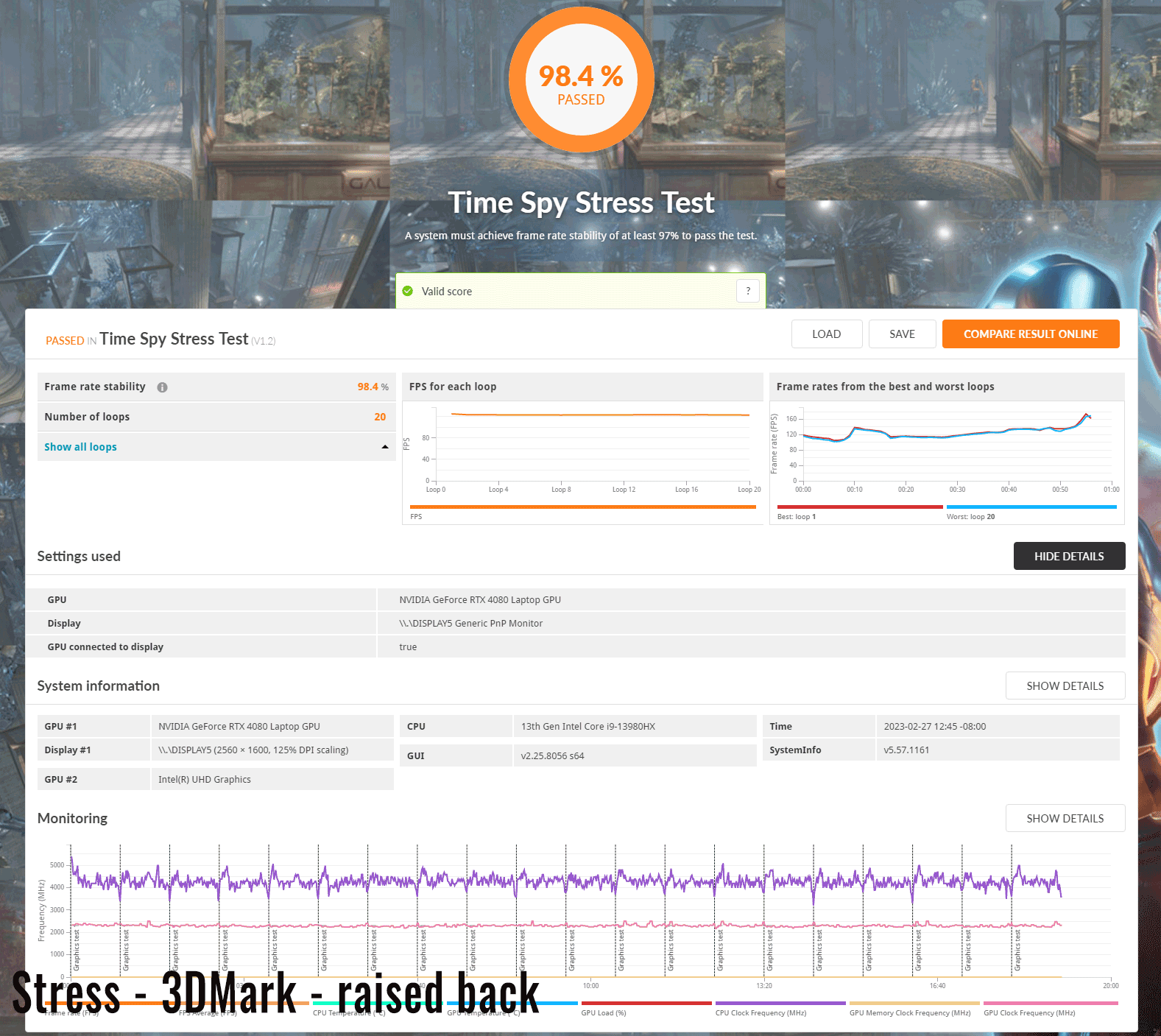Collapse the Show all loops arrow
The height and width of the screenshot is (1036, 1161).
(384, 447)
